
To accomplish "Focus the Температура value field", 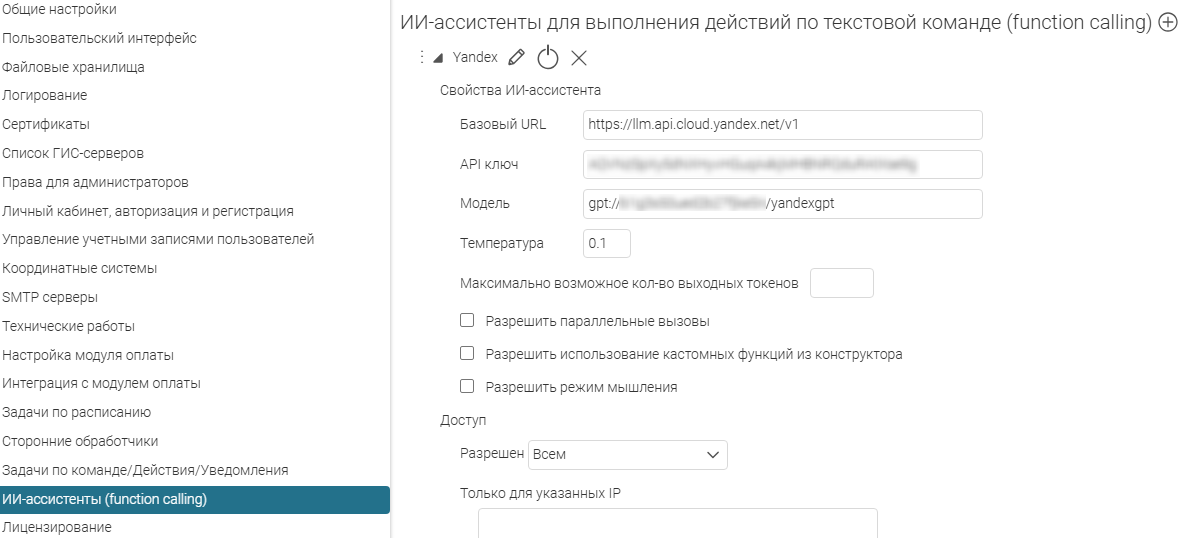I will 607,243.
